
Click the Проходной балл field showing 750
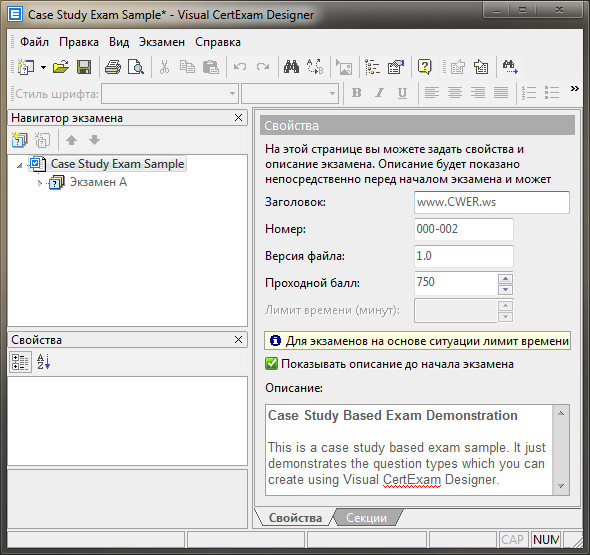click(456, 283)
